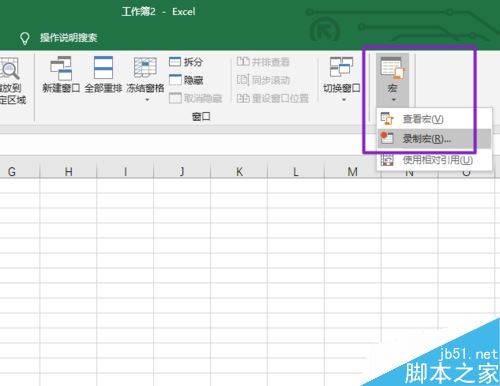Click the 窗口 group label
500x386 pixels.
[201, 116]
